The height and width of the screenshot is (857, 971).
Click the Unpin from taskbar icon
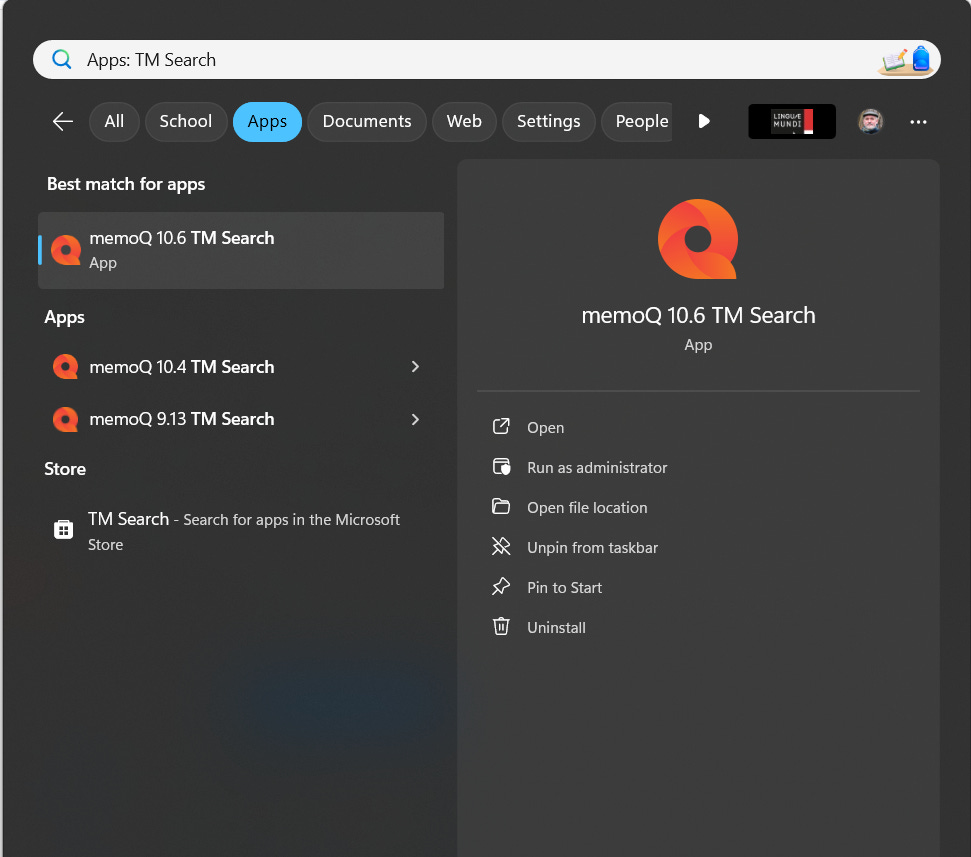pyautogui.click(x=501, y=546)
